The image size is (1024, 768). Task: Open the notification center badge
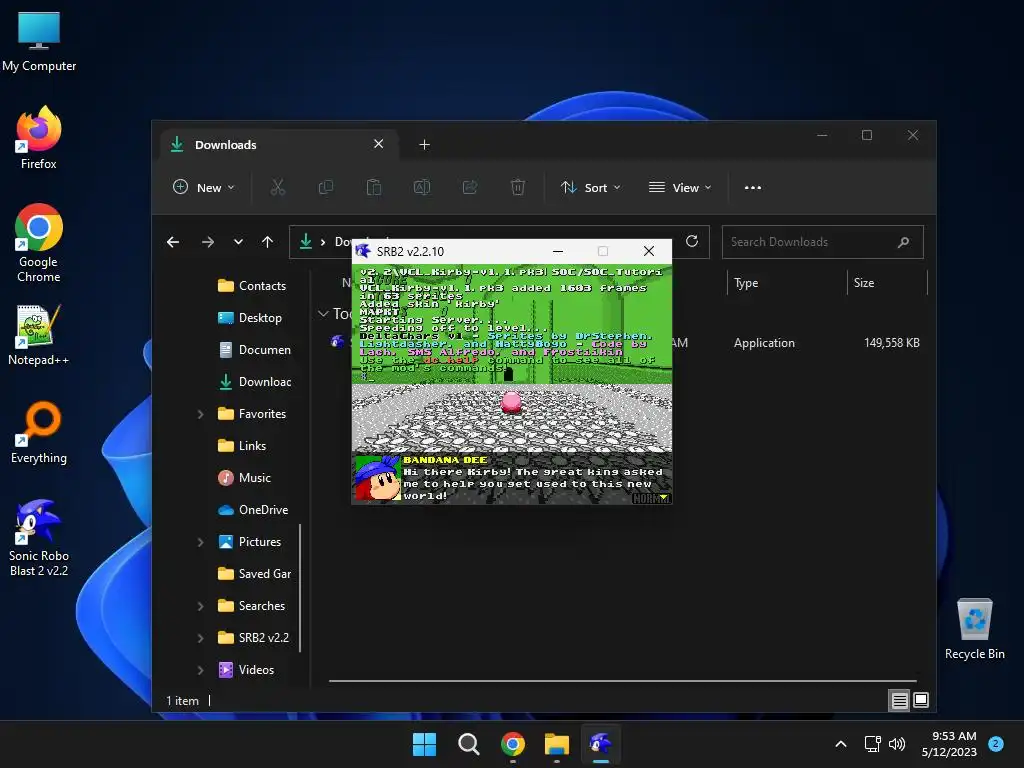(996, 744)
